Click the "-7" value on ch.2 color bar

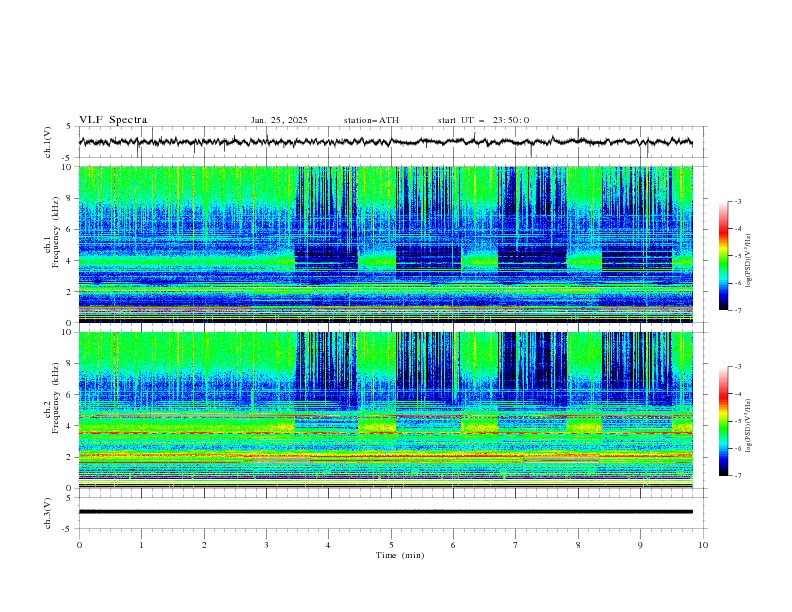point(738,475)
